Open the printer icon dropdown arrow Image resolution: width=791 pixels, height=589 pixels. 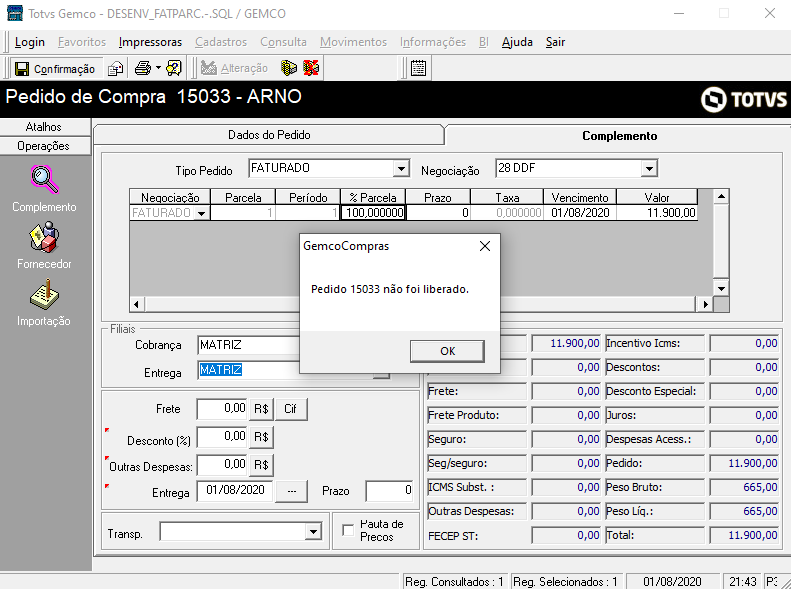pyautogui.click(x=158, y=68)
